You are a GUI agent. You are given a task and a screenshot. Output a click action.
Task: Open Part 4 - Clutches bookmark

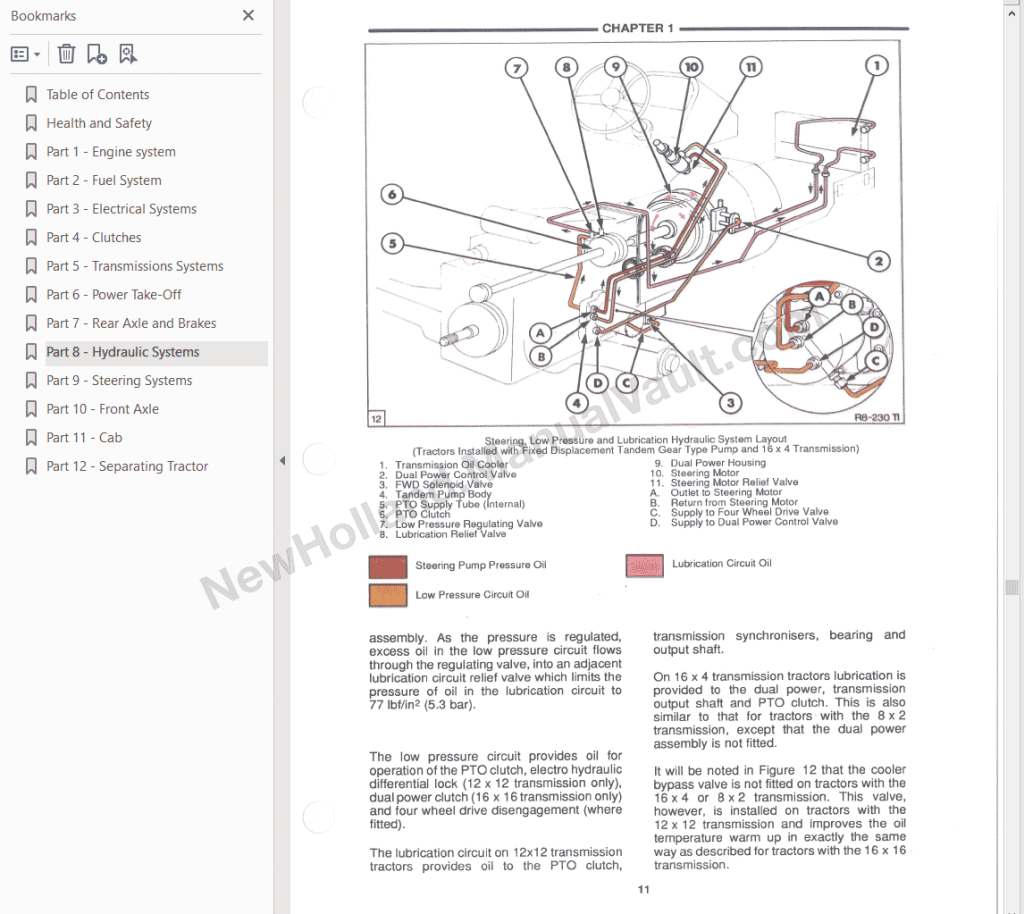[x=93, y=238]
